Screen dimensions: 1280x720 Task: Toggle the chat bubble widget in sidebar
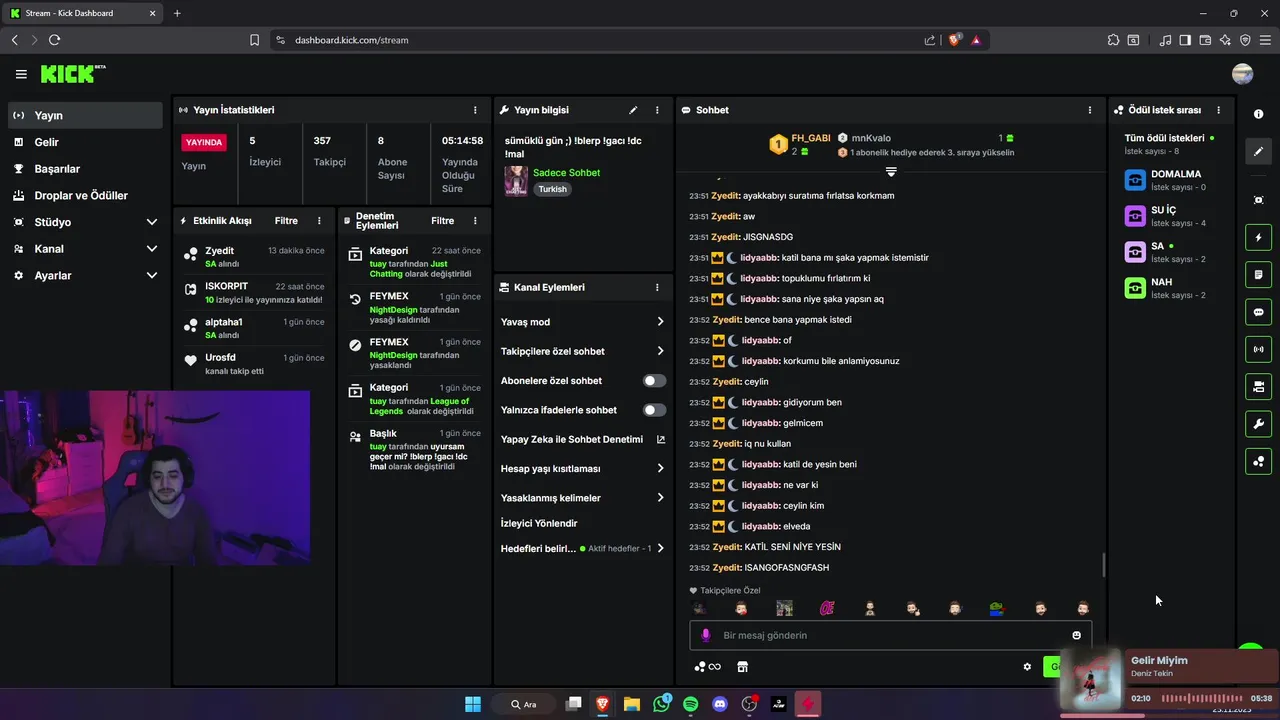pyautogui.click(x=1259, y=312)
